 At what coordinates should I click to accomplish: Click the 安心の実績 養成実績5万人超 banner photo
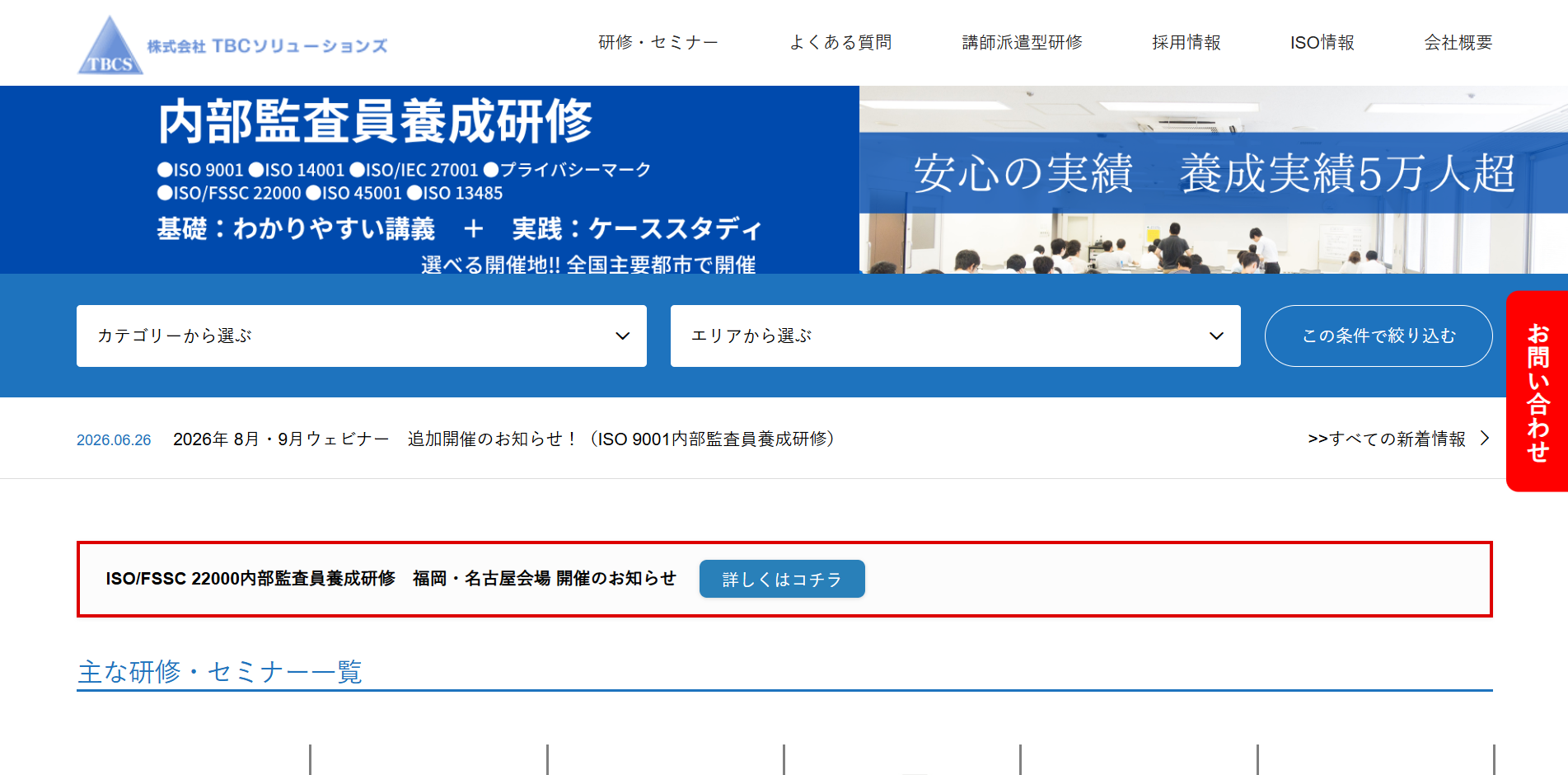(1214, 180)
